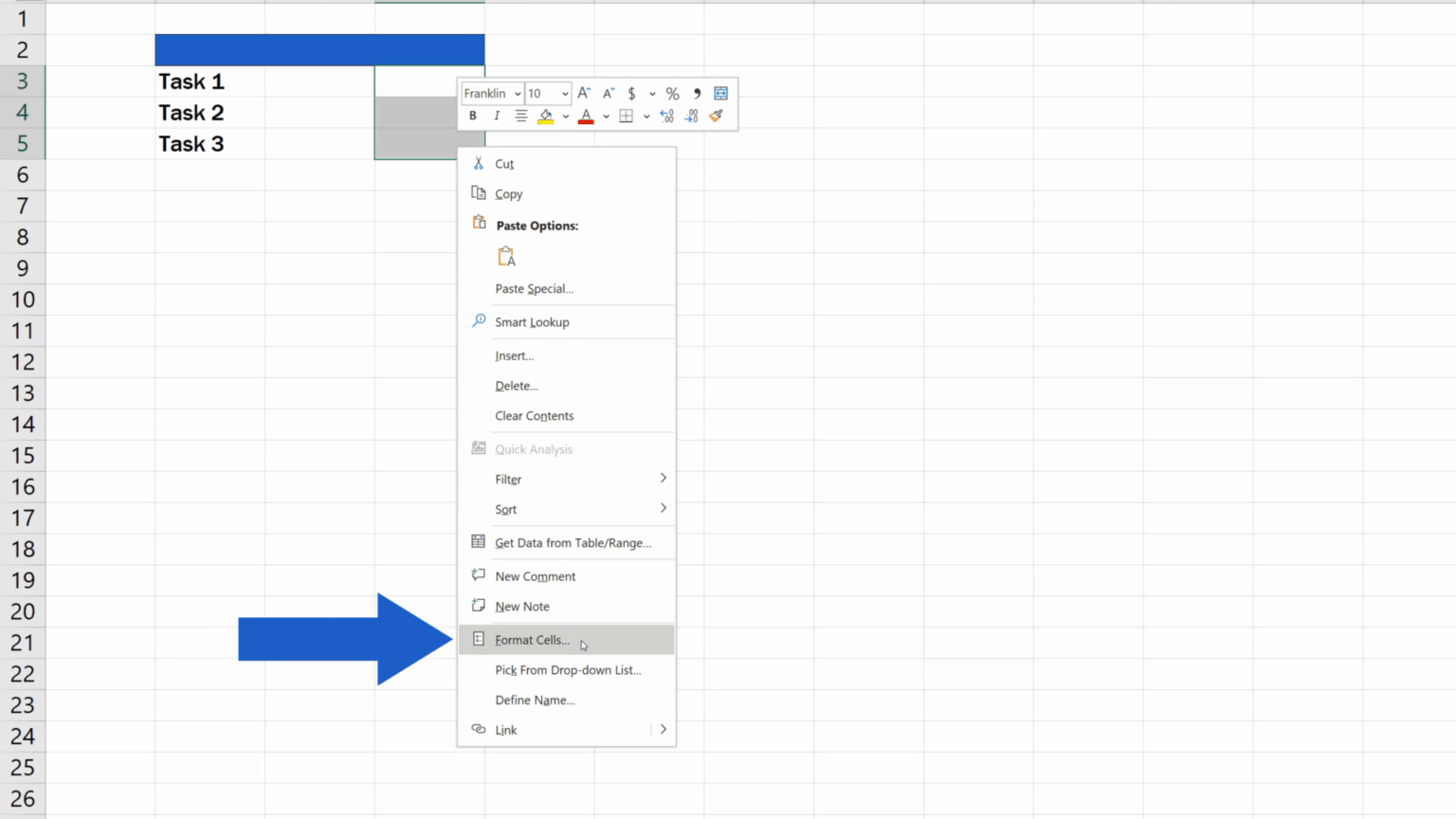Select the Decrease Font Size icon
1456x819 pixels.
coord(608,93)
